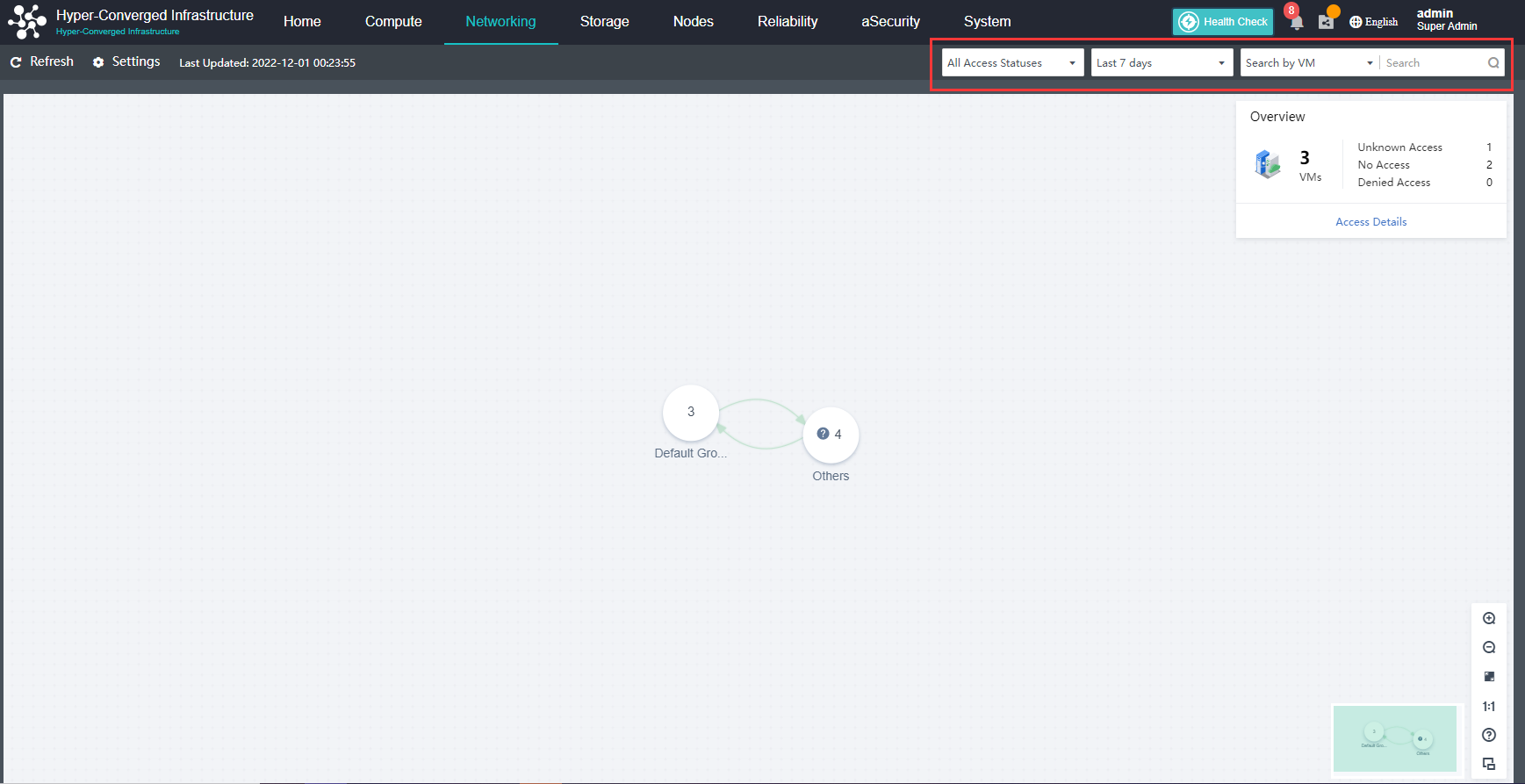
Task: Select the Others node circle
Action: click(831, 435)
